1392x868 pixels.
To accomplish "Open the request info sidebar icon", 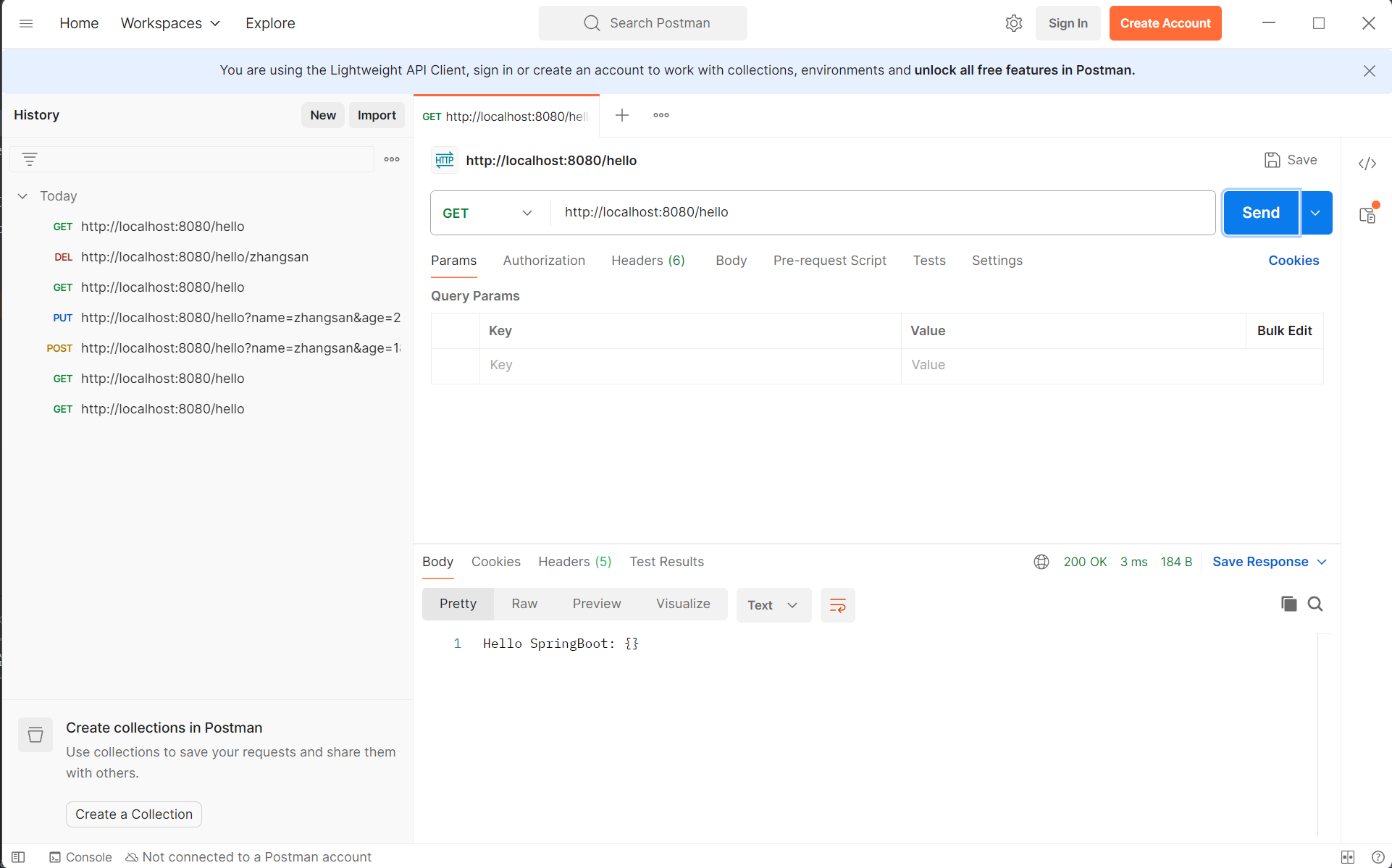I will [x=1367, y=214].
